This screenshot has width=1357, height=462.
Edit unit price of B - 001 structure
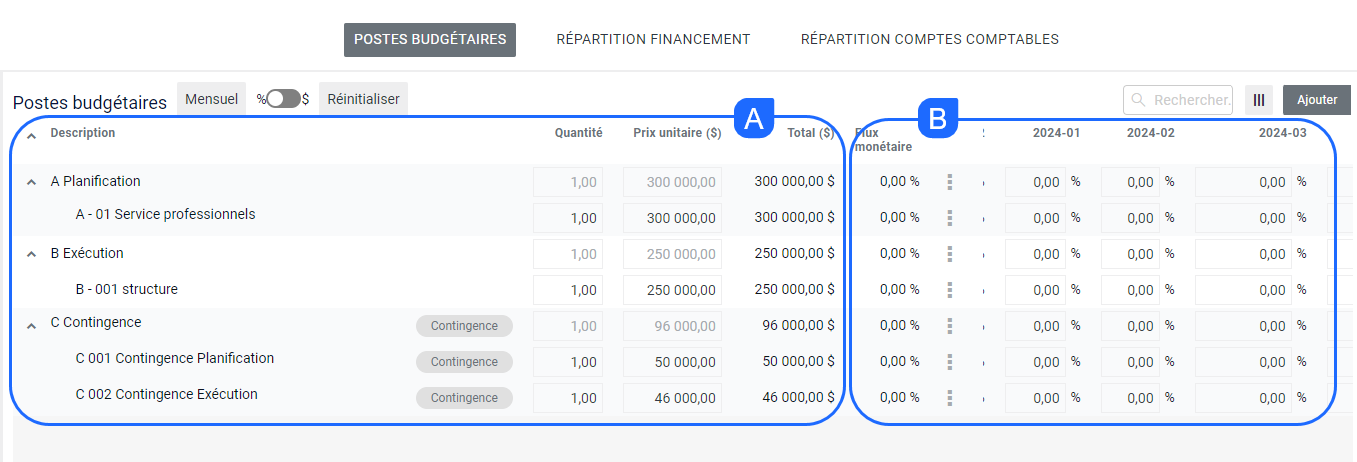tap(672, 290)
